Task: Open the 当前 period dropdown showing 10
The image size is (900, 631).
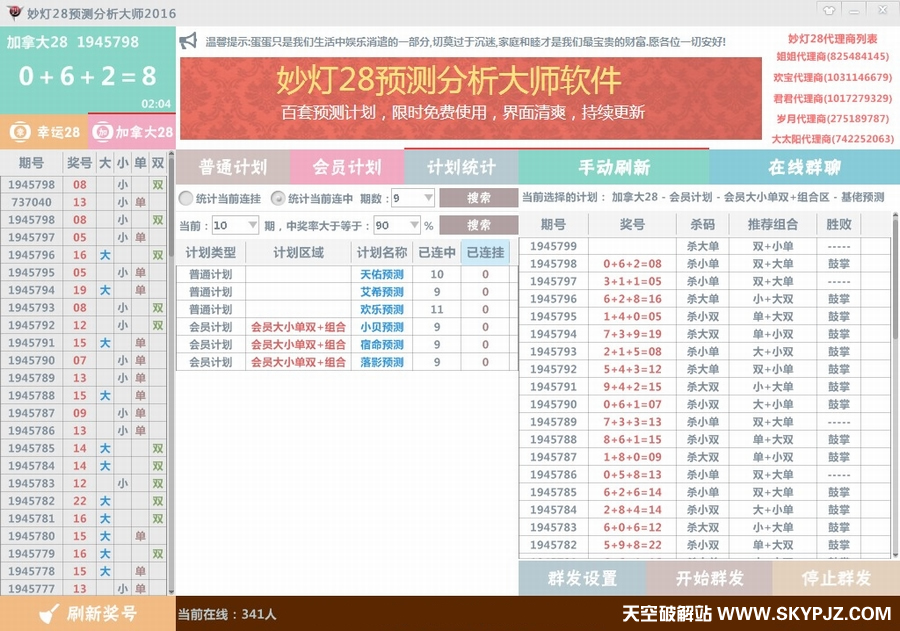Action: coord(234,225)
